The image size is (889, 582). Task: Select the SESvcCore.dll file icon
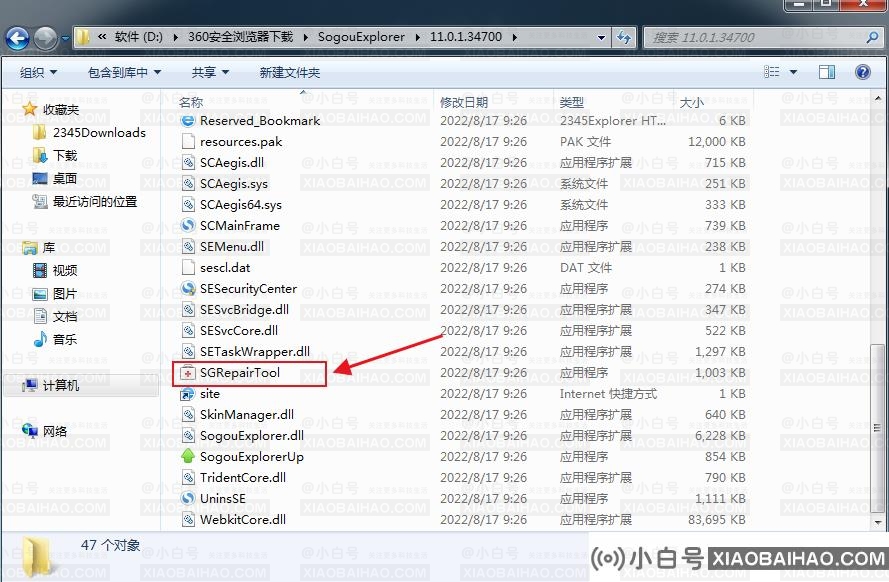(188, 330)
